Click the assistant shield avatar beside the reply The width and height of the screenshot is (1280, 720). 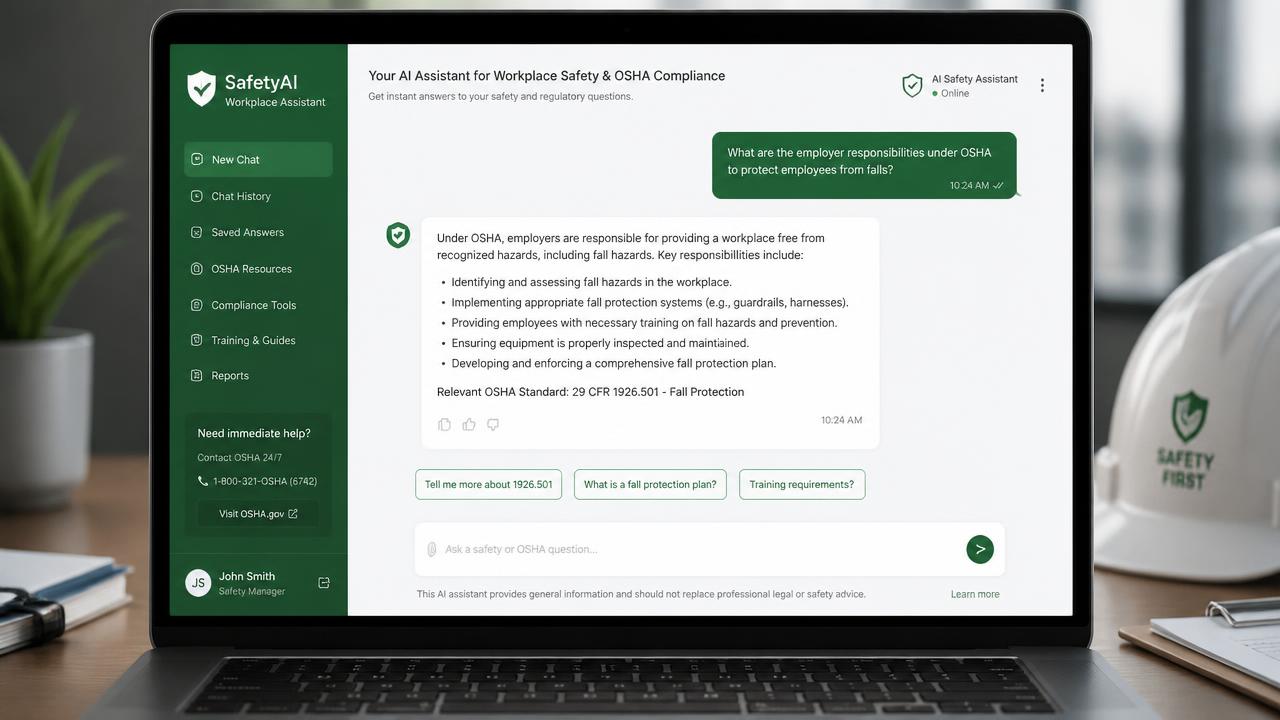[398, 235]
